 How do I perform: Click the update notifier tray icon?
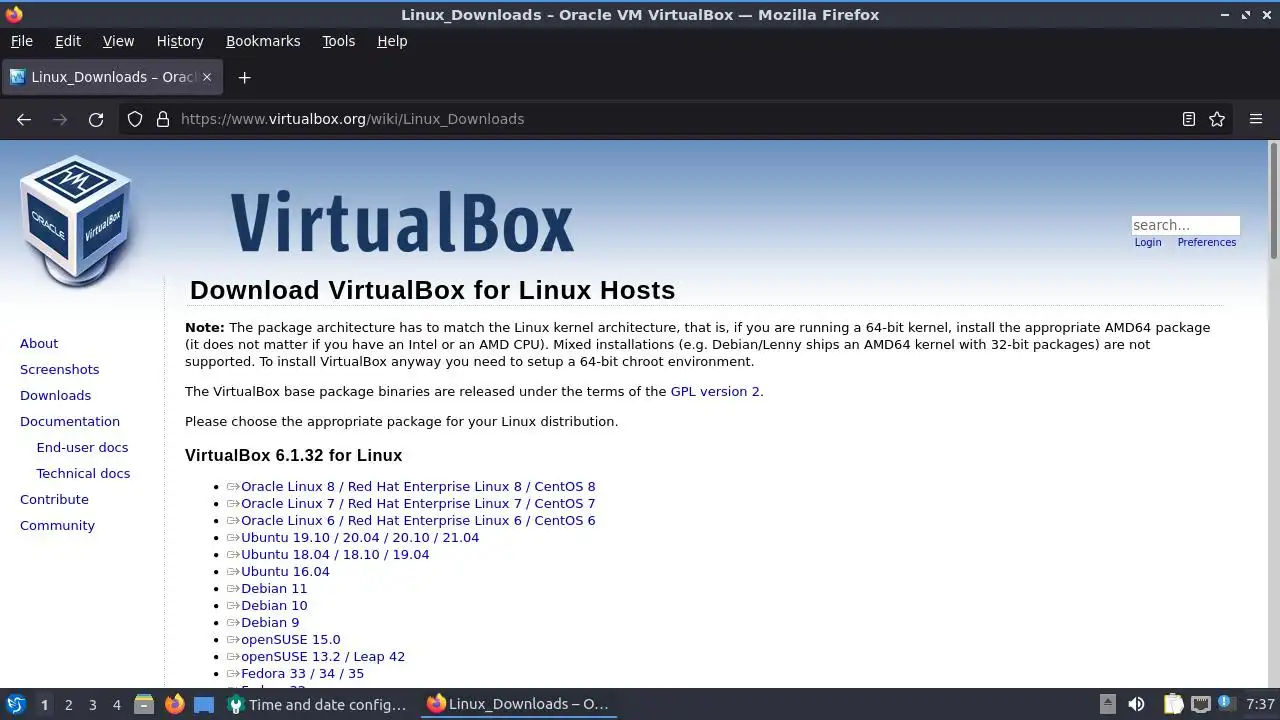(x=1226, y=703)
